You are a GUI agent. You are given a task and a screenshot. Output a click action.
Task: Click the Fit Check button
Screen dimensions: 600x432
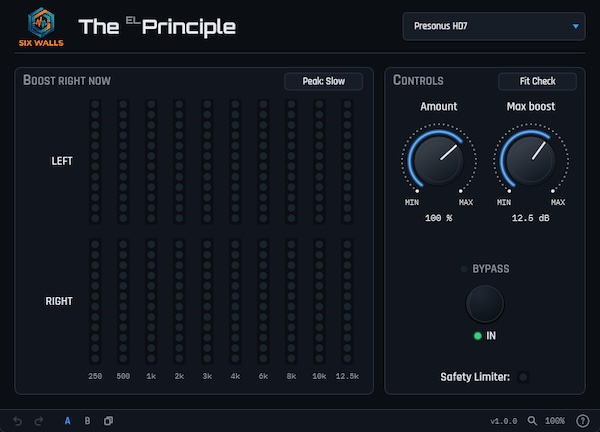(537, 81)
